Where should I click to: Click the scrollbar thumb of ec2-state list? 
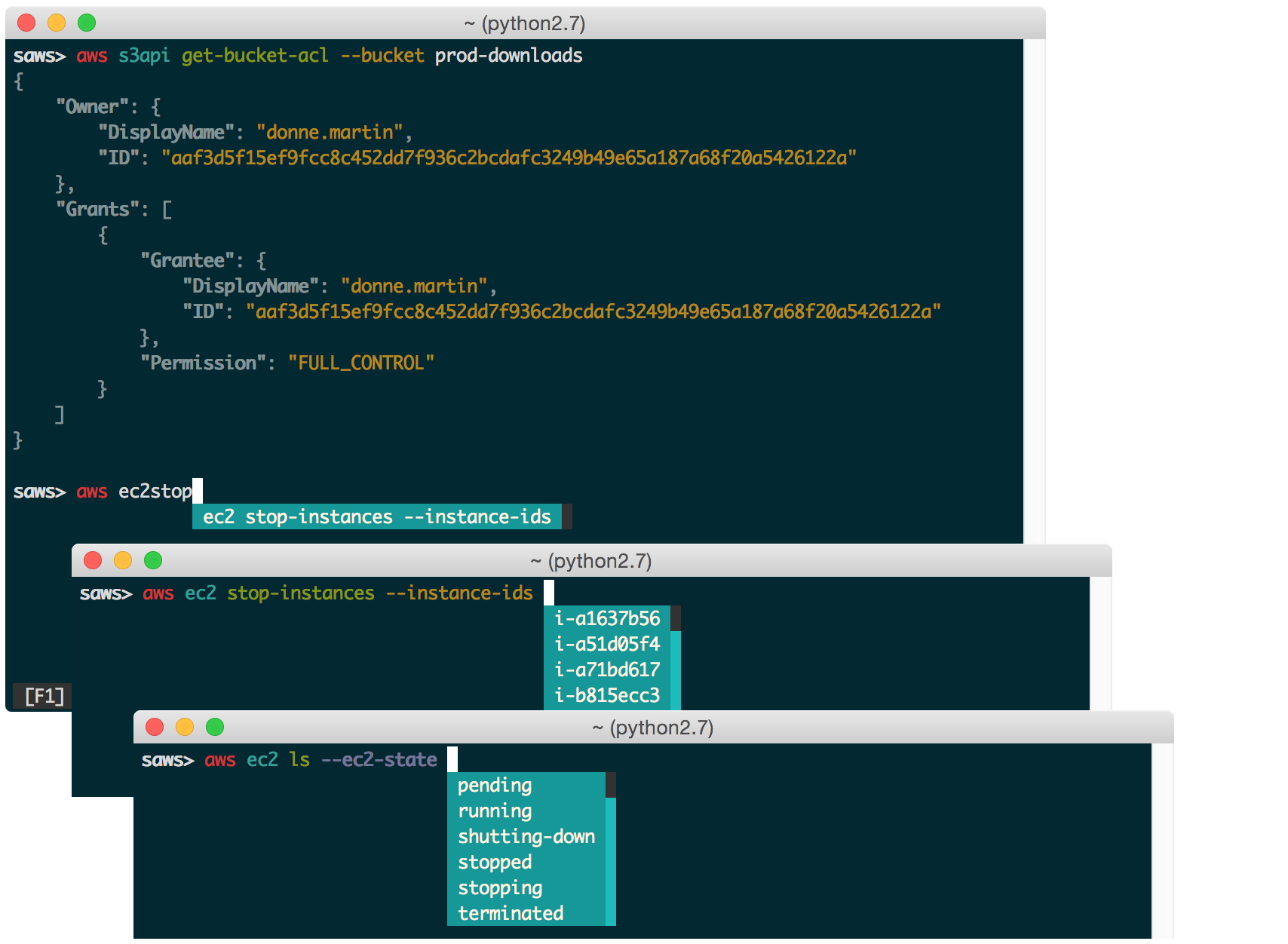coord(611,785)
